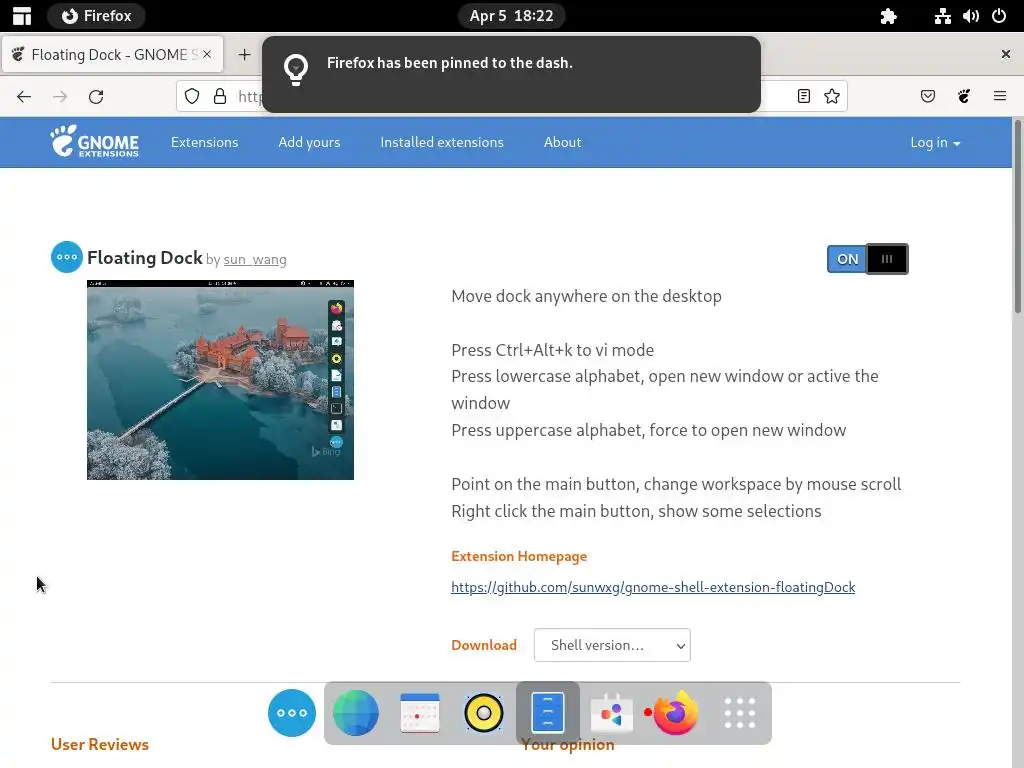Go back to previous page
This screenshot has height=768, width=1024.
click(x=24, y=97)
